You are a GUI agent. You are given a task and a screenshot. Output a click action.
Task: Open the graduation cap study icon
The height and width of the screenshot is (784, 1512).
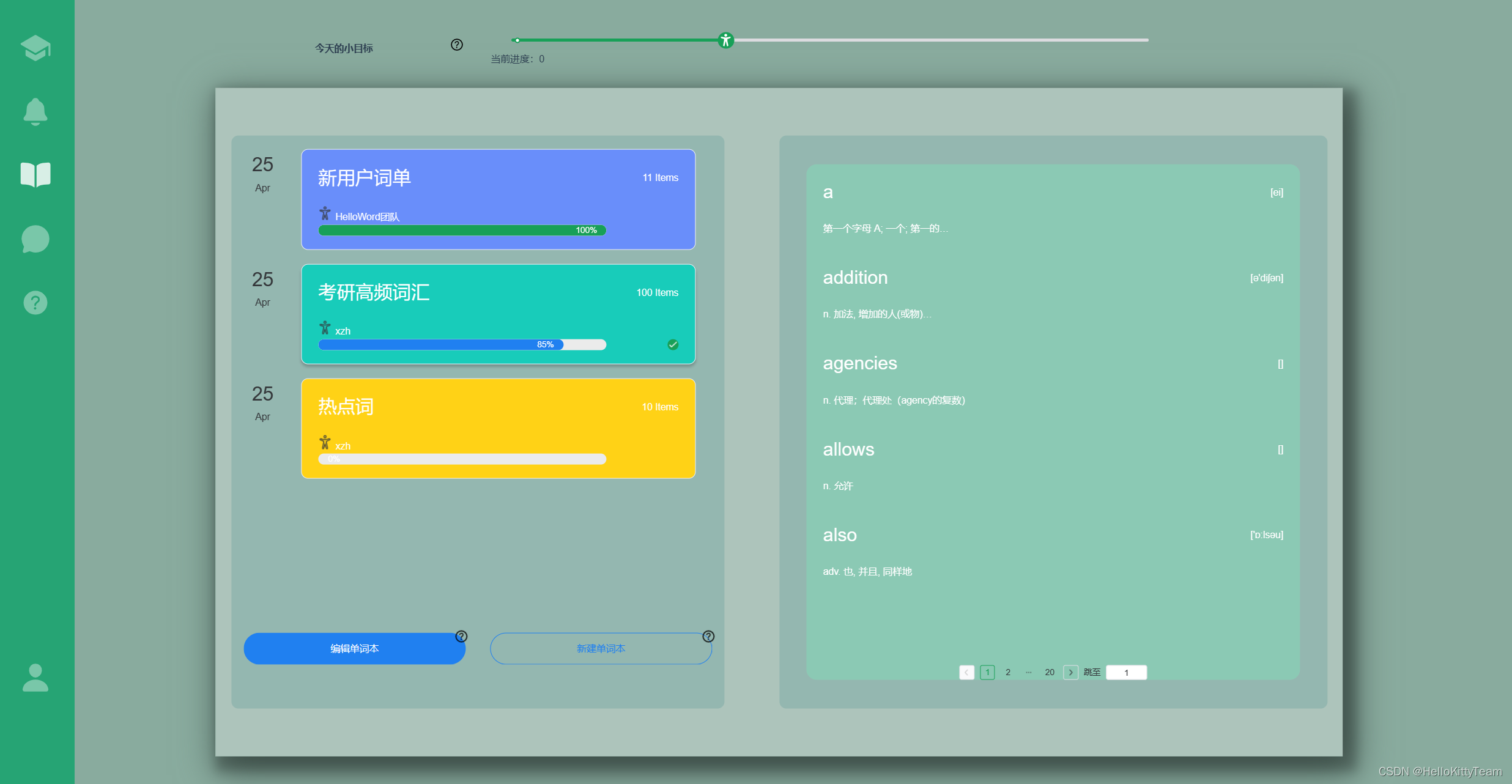[35, 48]
